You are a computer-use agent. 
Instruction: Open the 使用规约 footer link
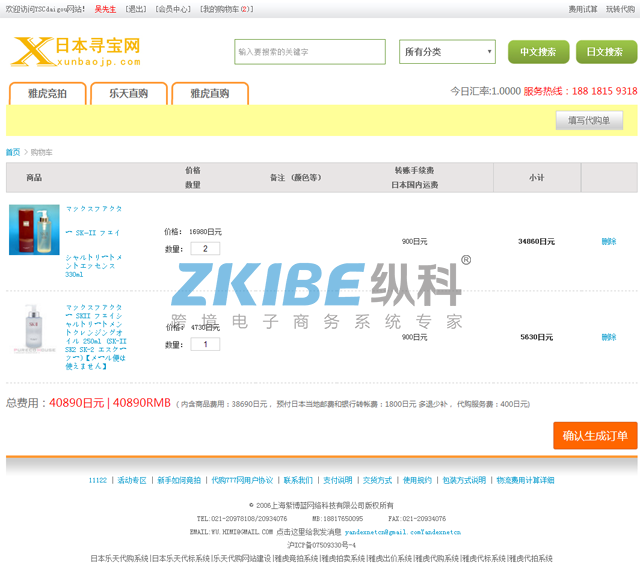[x=417, y=480]
